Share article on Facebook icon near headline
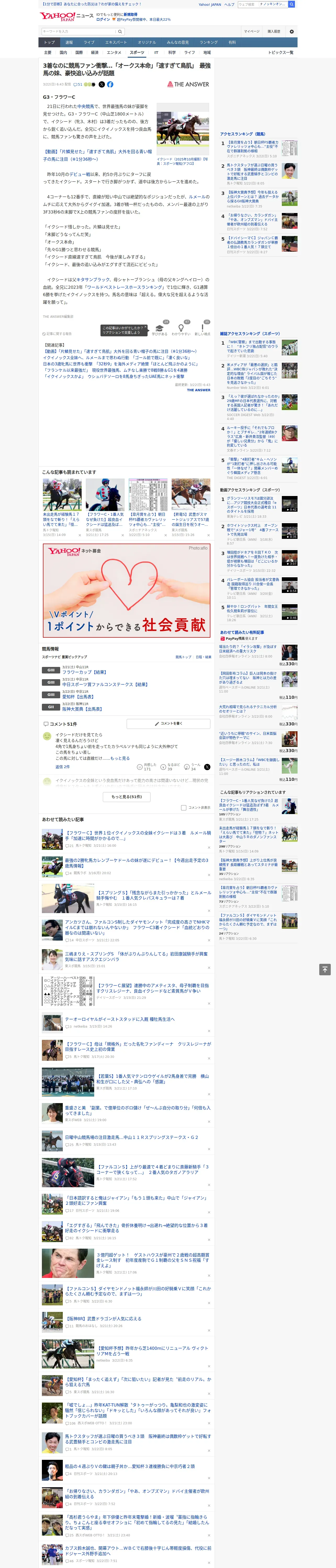 point(110,85)
